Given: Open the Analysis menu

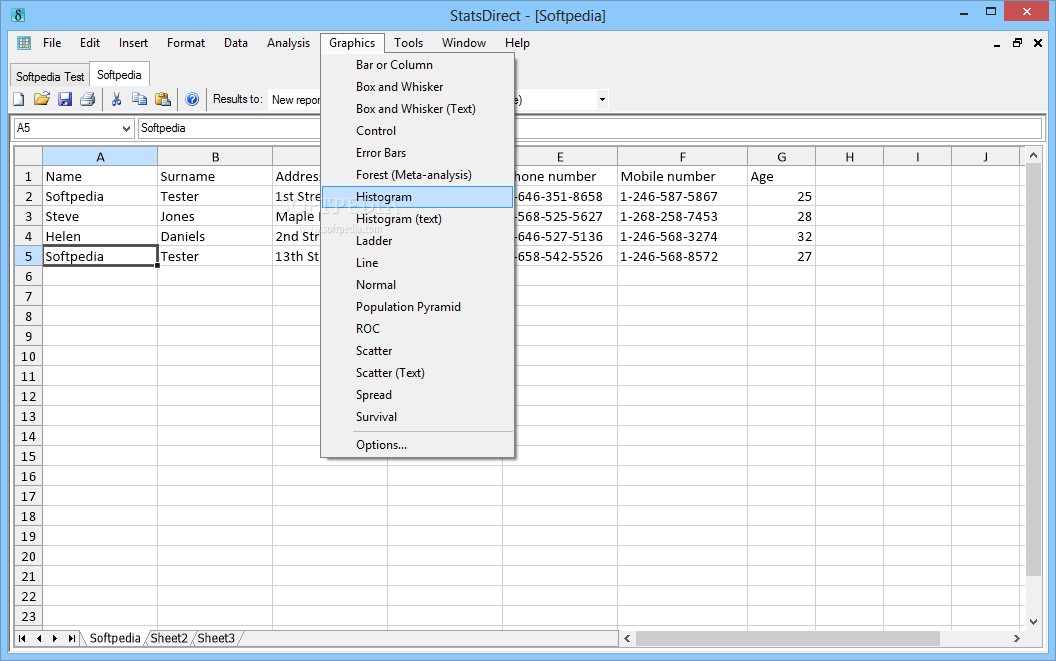Looking at the screenshot, I should (288, 43).
